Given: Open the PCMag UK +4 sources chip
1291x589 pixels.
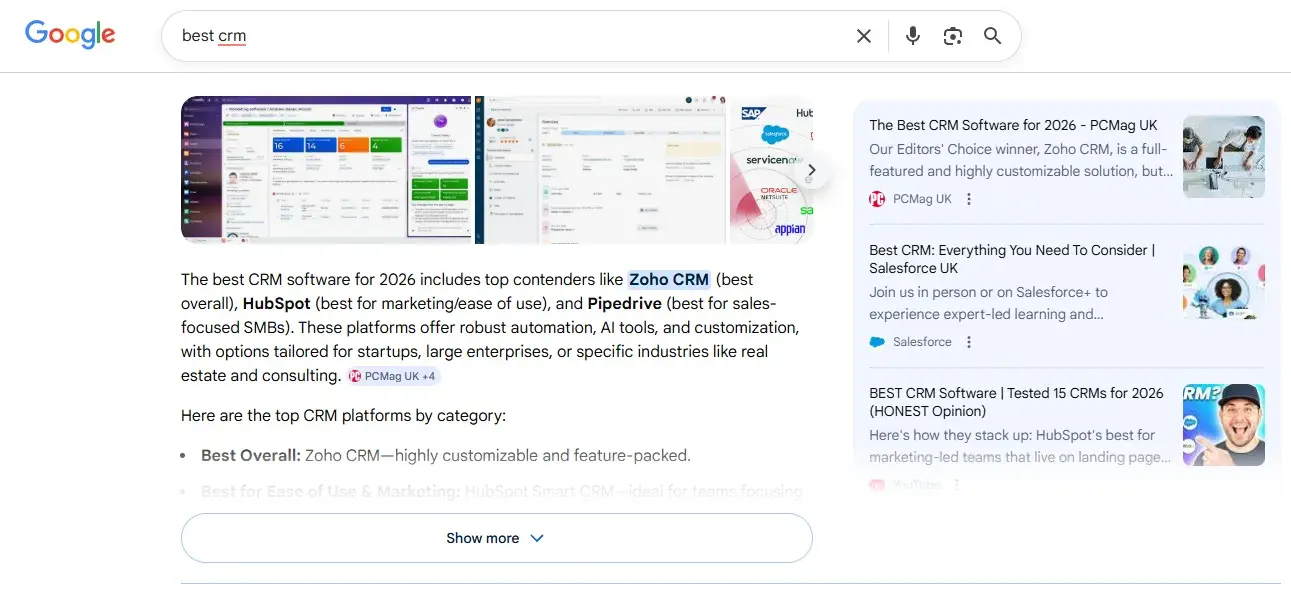Looking at the screenshot, I should 393,375.
